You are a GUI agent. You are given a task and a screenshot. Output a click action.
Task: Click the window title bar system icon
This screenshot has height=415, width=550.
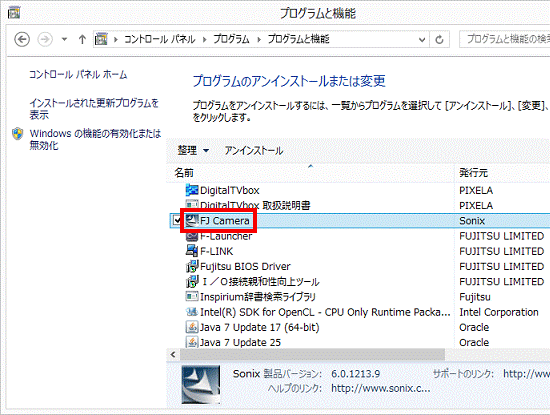[14, 13]
